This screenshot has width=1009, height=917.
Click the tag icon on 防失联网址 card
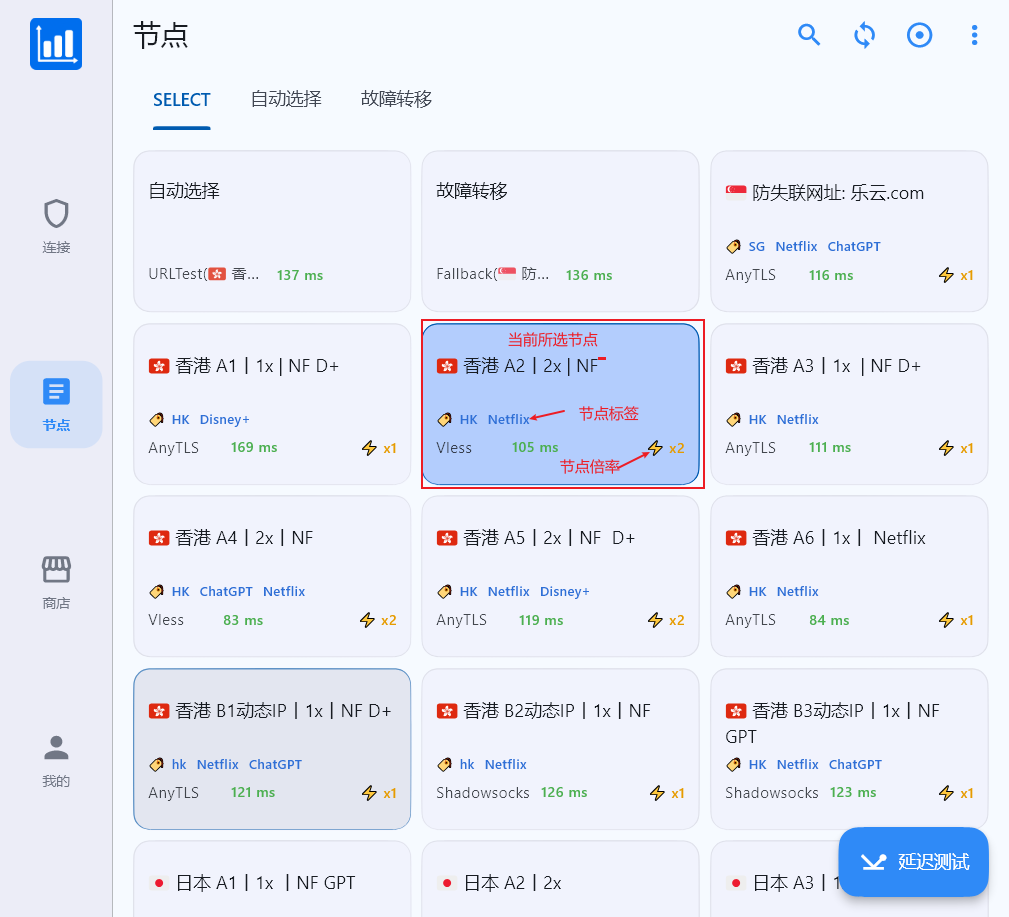[x=733, y=246]
